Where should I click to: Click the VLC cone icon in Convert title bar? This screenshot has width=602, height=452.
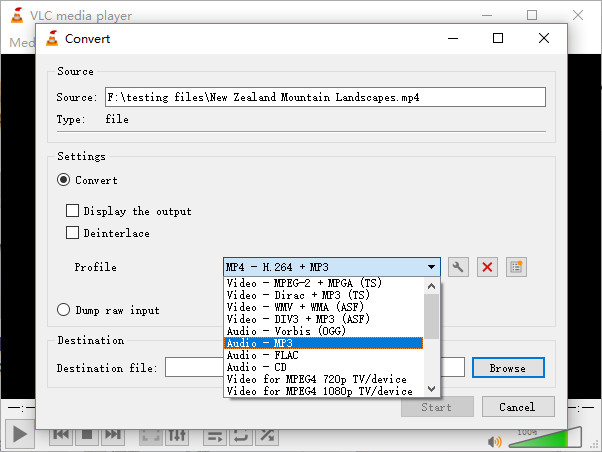[52, 38]
